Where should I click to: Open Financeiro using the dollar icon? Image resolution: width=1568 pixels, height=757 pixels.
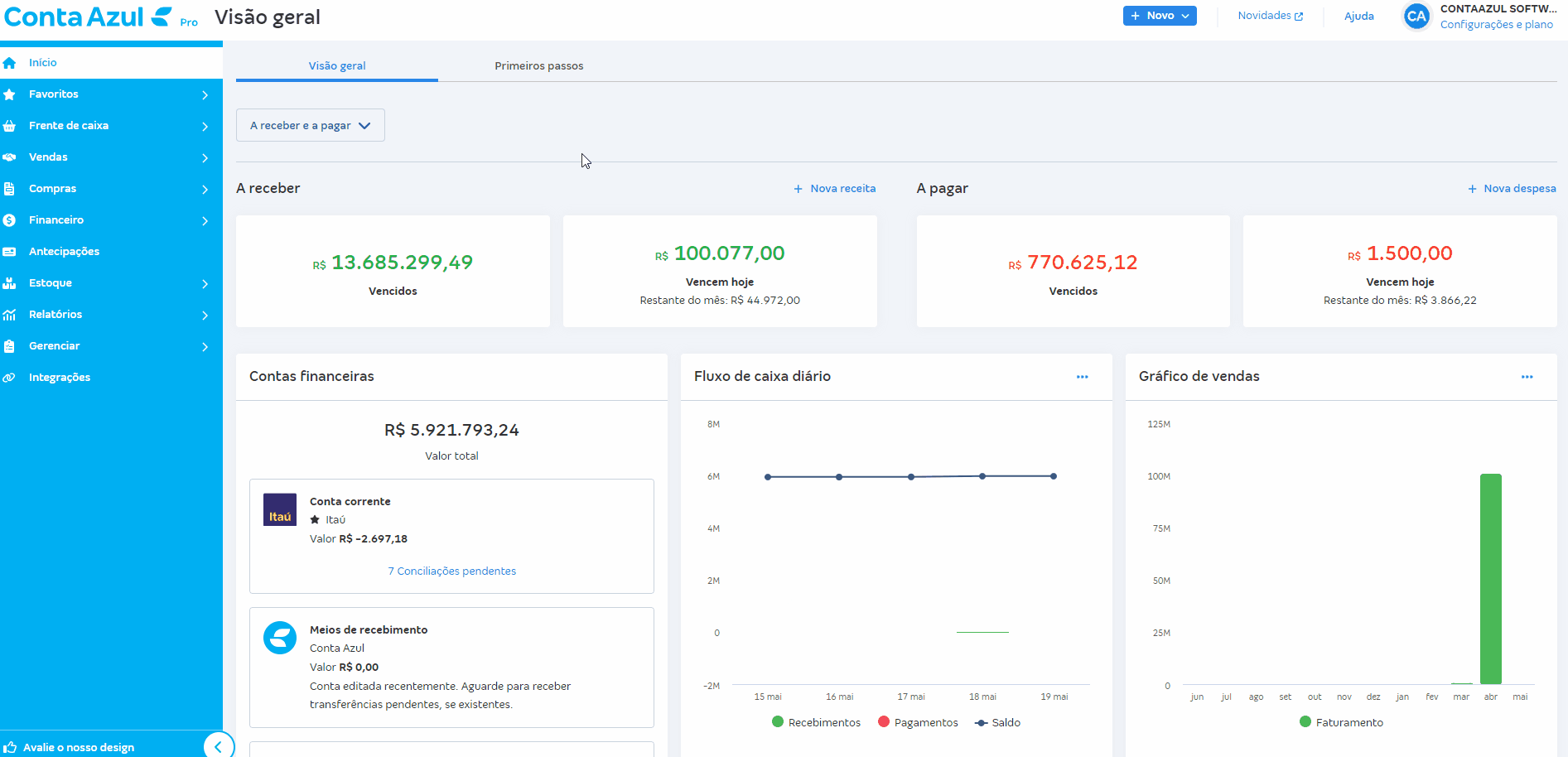(10, 219)
